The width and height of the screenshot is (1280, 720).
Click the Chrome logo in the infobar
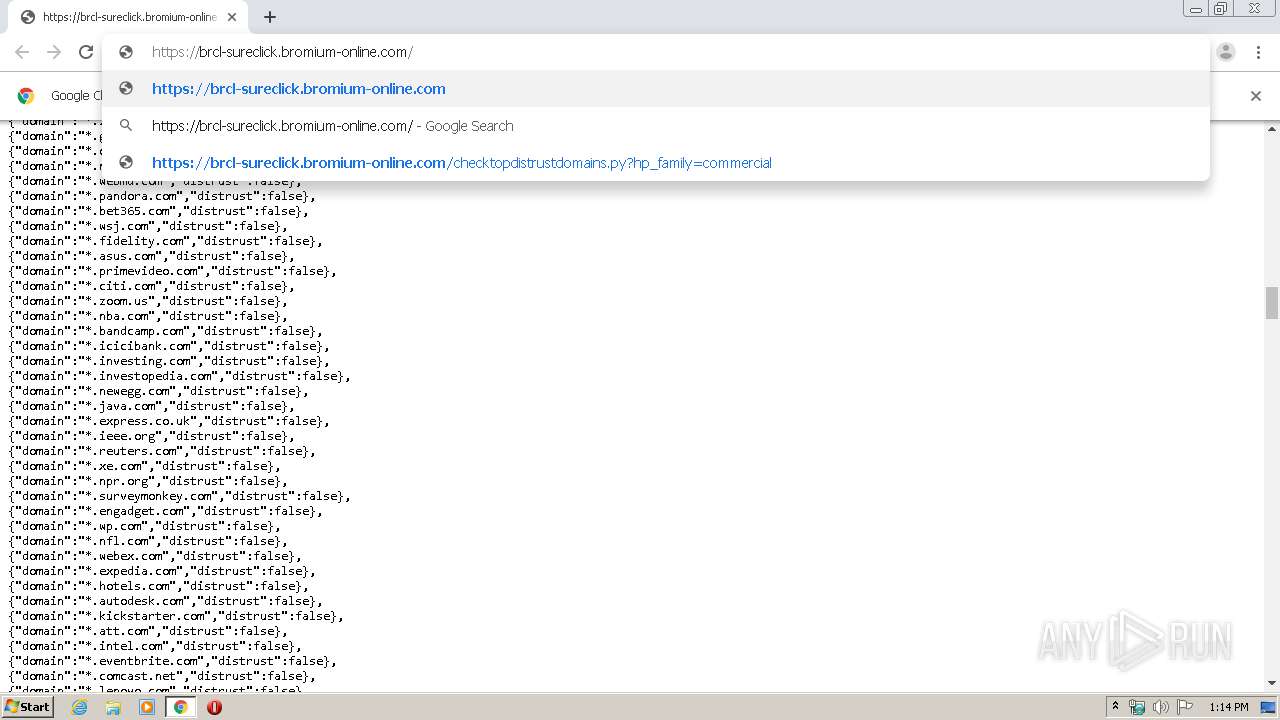[26, 96]
